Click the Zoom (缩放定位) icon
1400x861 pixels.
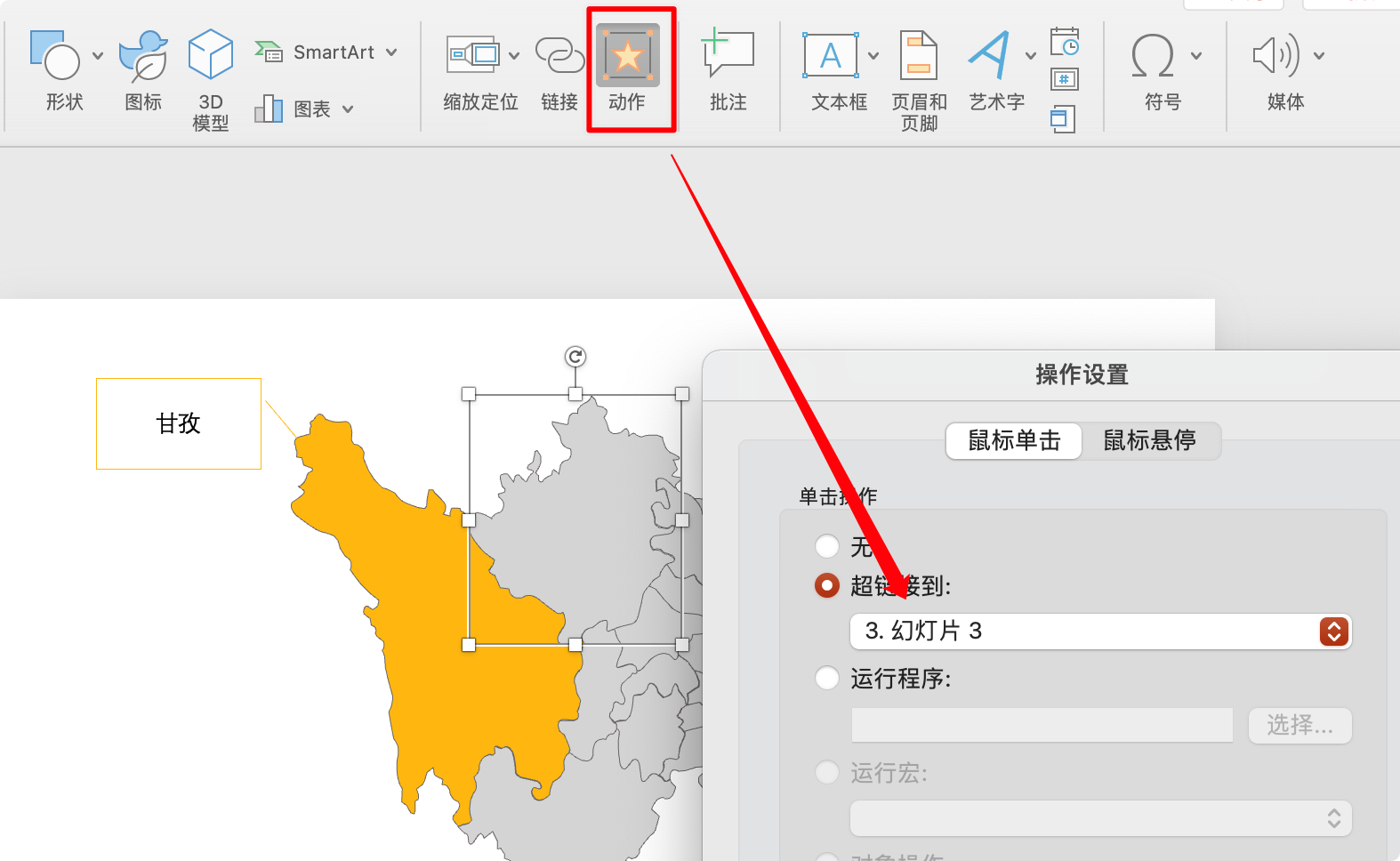click(x=472, y=55)
